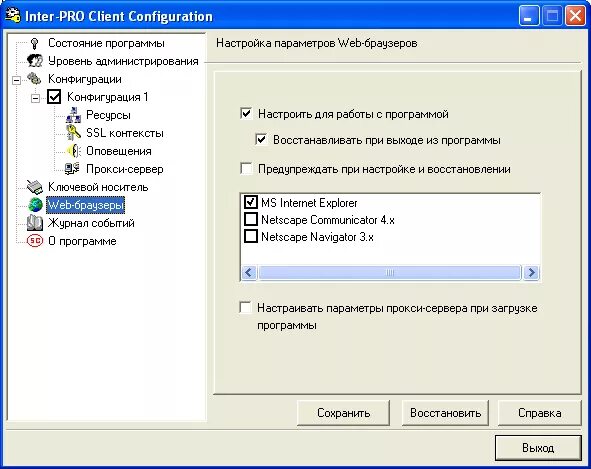Uncheck Восстанавливать при выходе из программы
This screenshot has height=469, width=591.
click(261, 140)
